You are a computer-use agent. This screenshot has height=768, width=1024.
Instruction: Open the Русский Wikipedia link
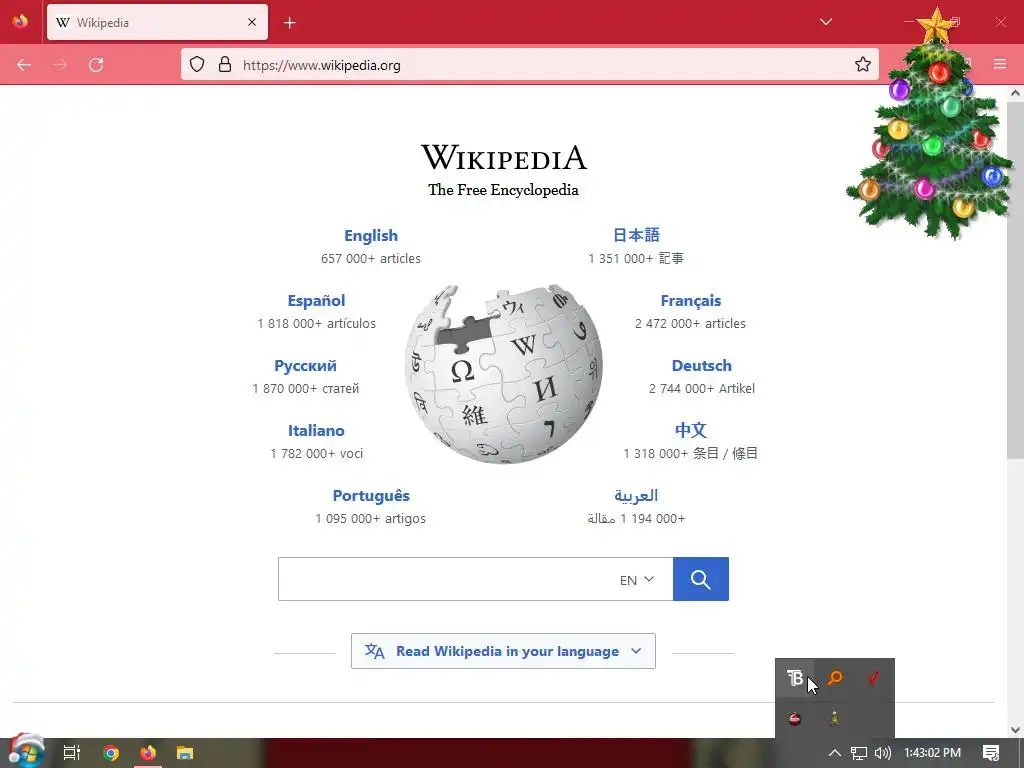coord(305,366)
